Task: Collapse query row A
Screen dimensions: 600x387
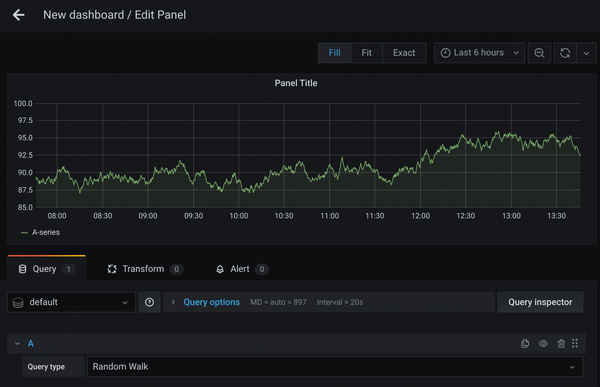Action: pos(17,344)
